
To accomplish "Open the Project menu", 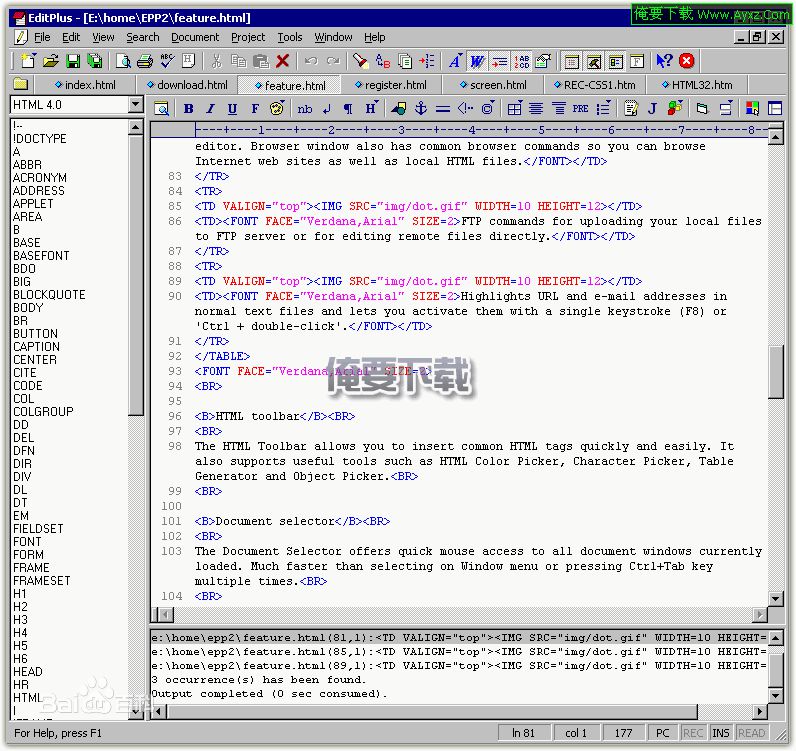I will pyautogui.click(x=248, y=37).
